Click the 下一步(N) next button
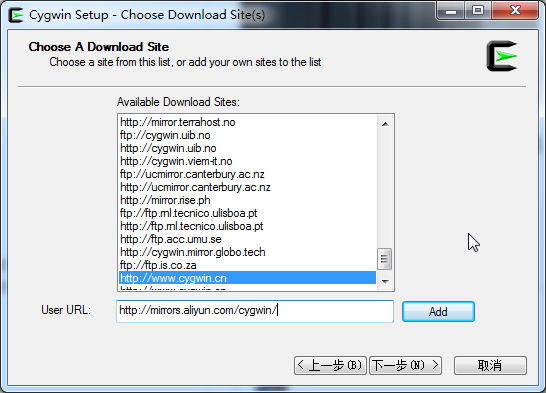Image resolution: width=546 pixels, height=393 pixels. [x=405, y=365]
